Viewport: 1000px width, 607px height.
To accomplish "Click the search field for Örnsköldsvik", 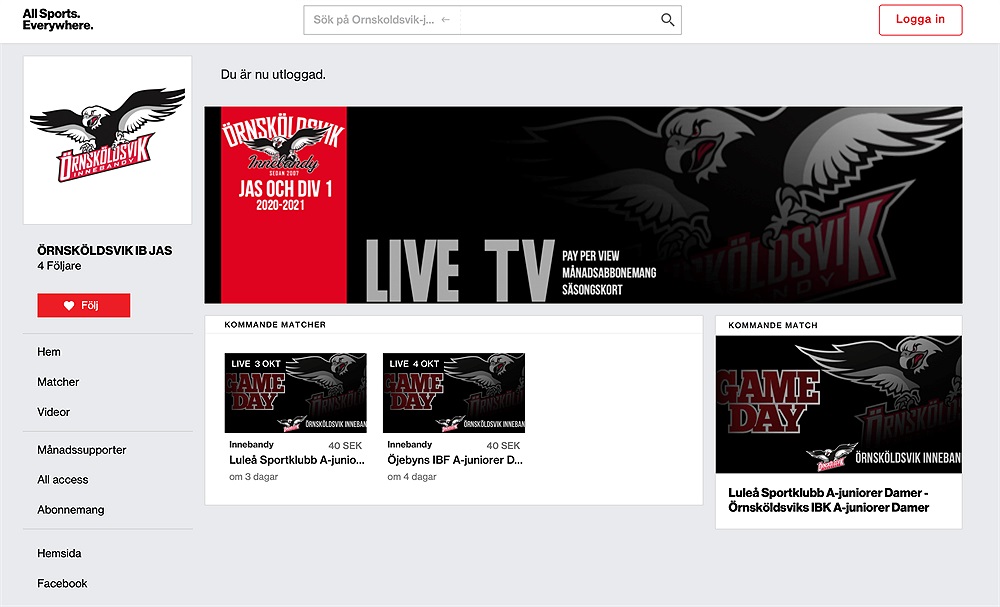I will pos(492,20).
